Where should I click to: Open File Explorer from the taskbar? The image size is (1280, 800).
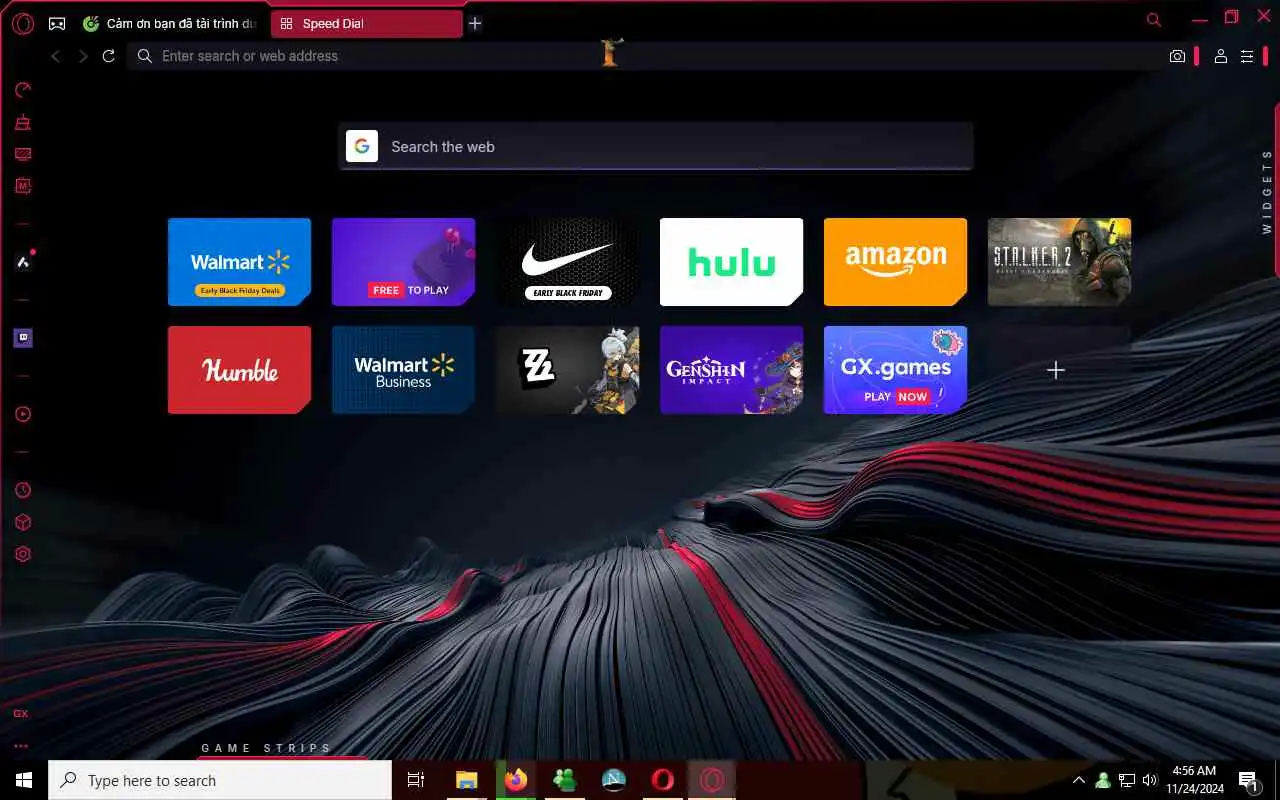pos(466,780)
